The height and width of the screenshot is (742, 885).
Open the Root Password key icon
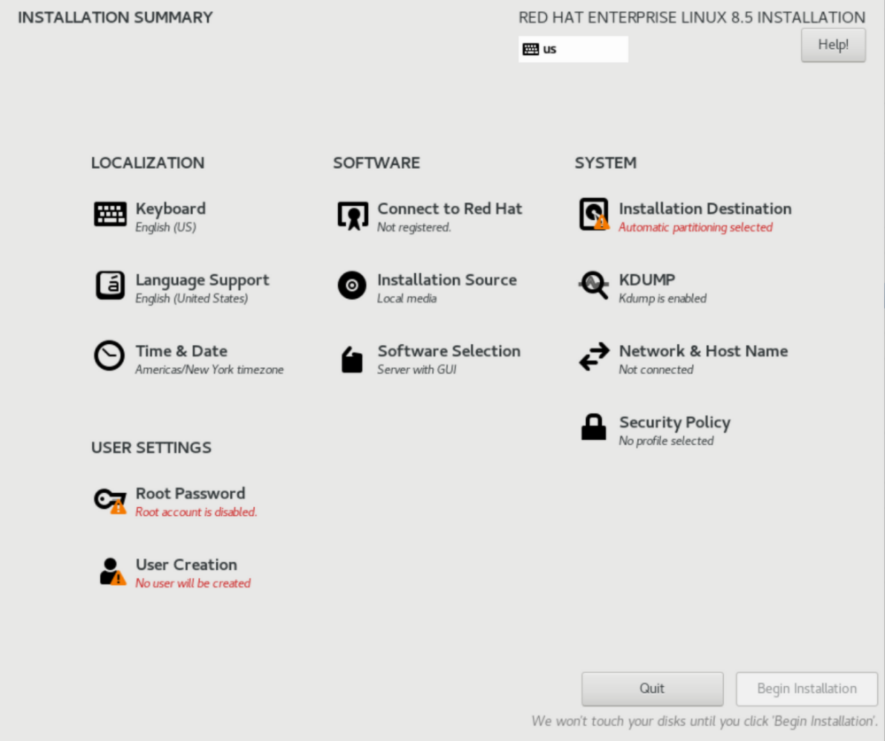(x=110, y=501)
